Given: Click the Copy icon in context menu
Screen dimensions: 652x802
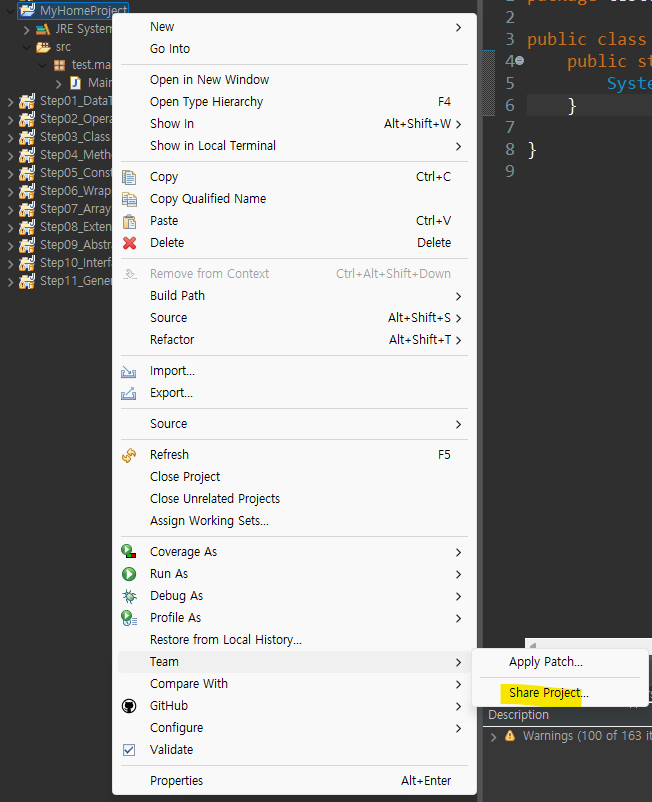Looking at the screenshot, I should click(x=129, y=177).
